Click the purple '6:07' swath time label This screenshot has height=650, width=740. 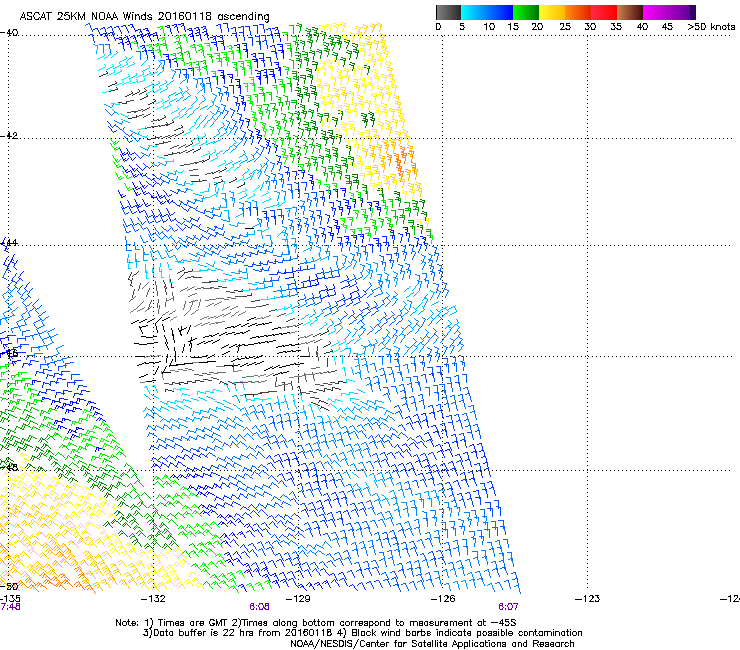(508, 607)
